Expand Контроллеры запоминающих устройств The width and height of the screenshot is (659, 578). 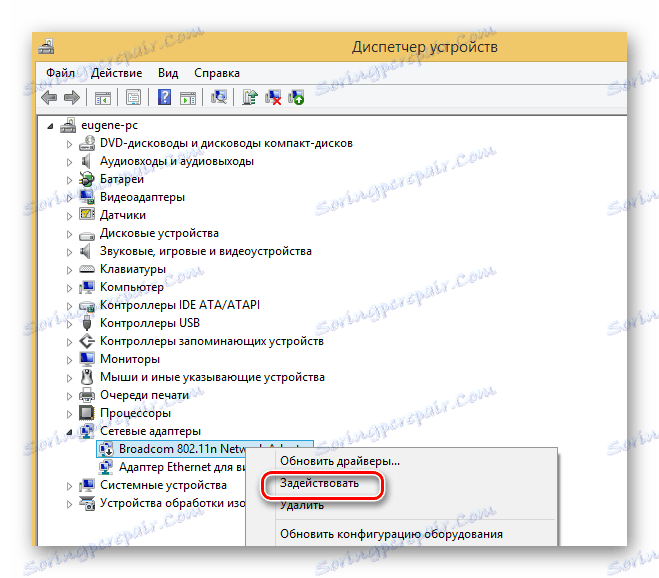coord(69,342)
